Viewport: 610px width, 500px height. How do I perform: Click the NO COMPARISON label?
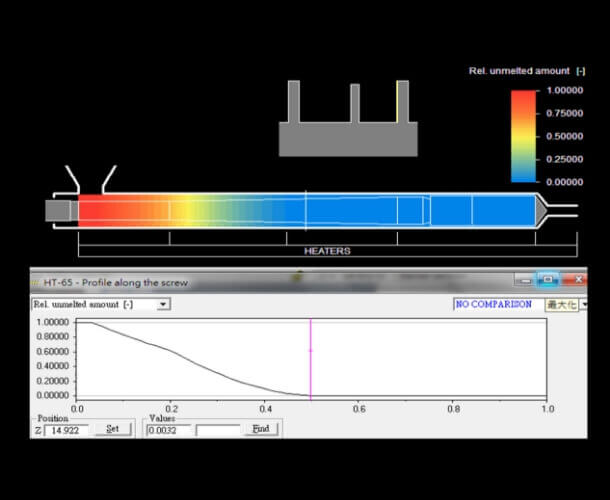click(494, 304)
